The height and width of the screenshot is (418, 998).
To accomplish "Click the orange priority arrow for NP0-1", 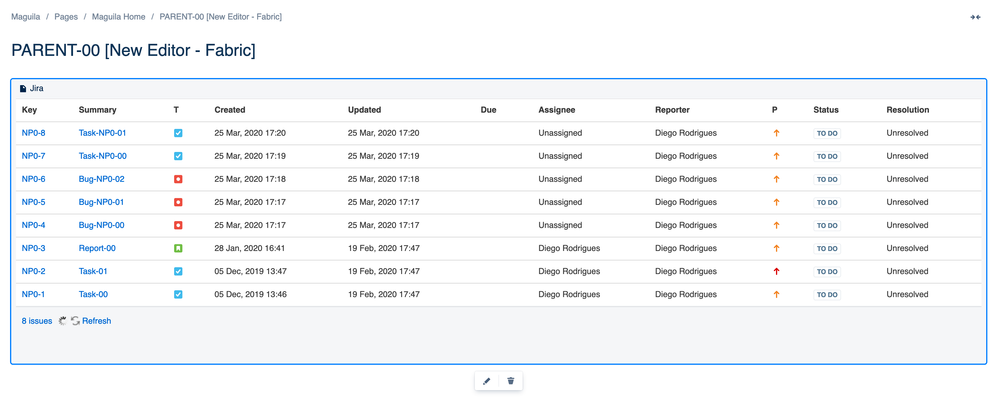I will click(776, 295).
